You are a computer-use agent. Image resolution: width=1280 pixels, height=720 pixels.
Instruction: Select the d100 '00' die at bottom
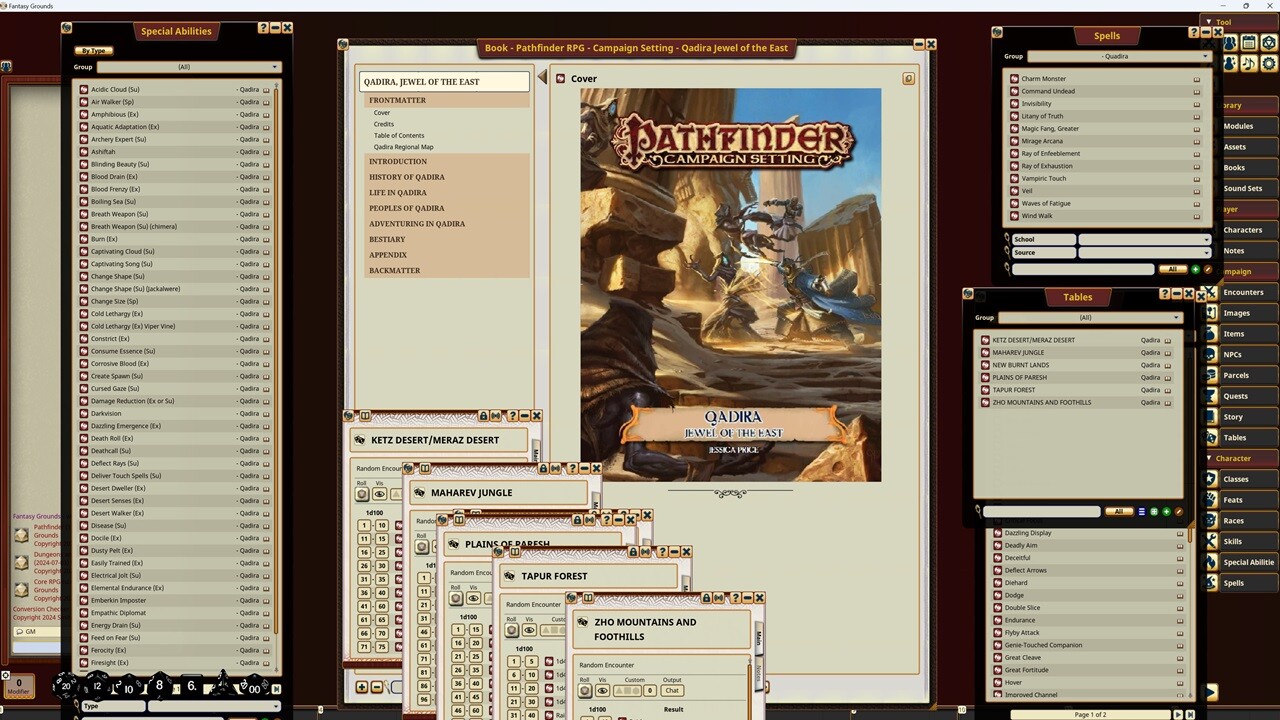255,689
